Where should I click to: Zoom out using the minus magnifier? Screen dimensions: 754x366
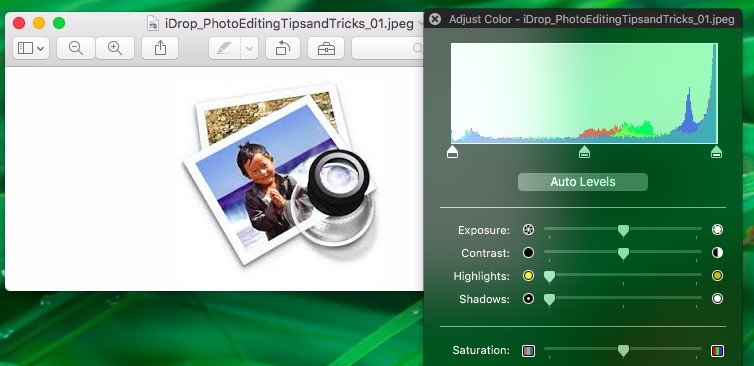coord(76,48)
